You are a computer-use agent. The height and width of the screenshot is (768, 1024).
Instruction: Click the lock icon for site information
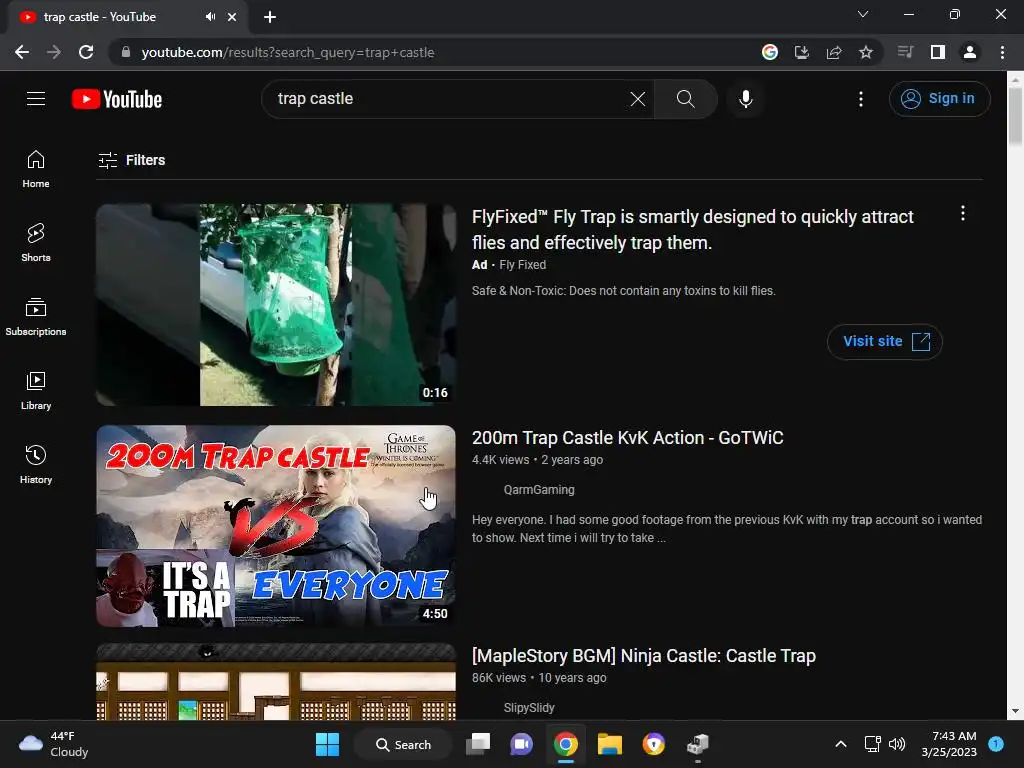point(126,52)
